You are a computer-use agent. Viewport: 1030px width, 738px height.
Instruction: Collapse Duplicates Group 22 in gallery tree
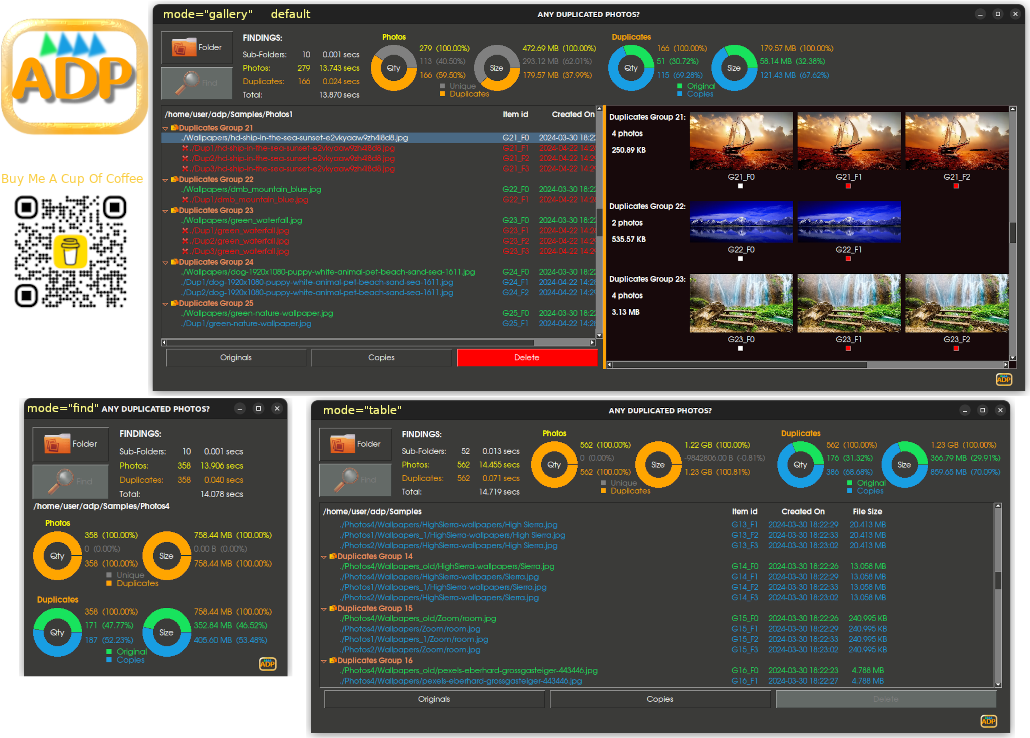pos(166,179)
